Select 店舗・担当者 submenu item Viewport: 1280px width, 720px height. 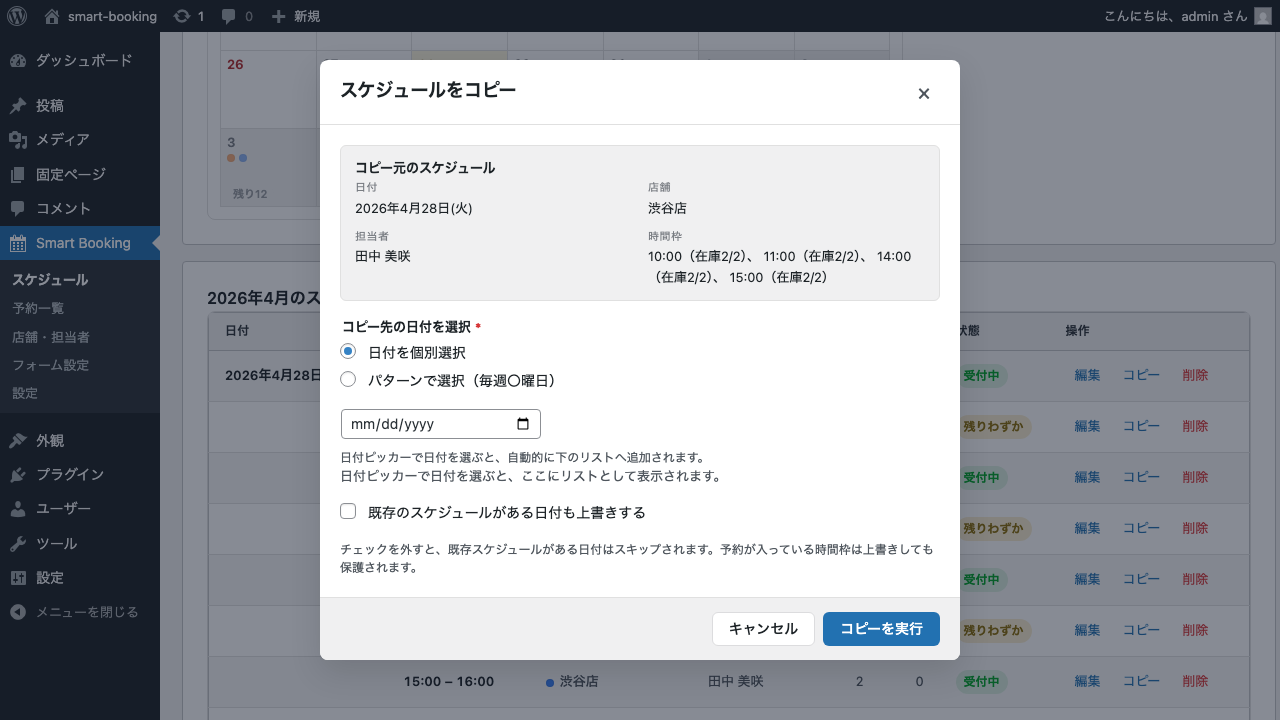51,337
